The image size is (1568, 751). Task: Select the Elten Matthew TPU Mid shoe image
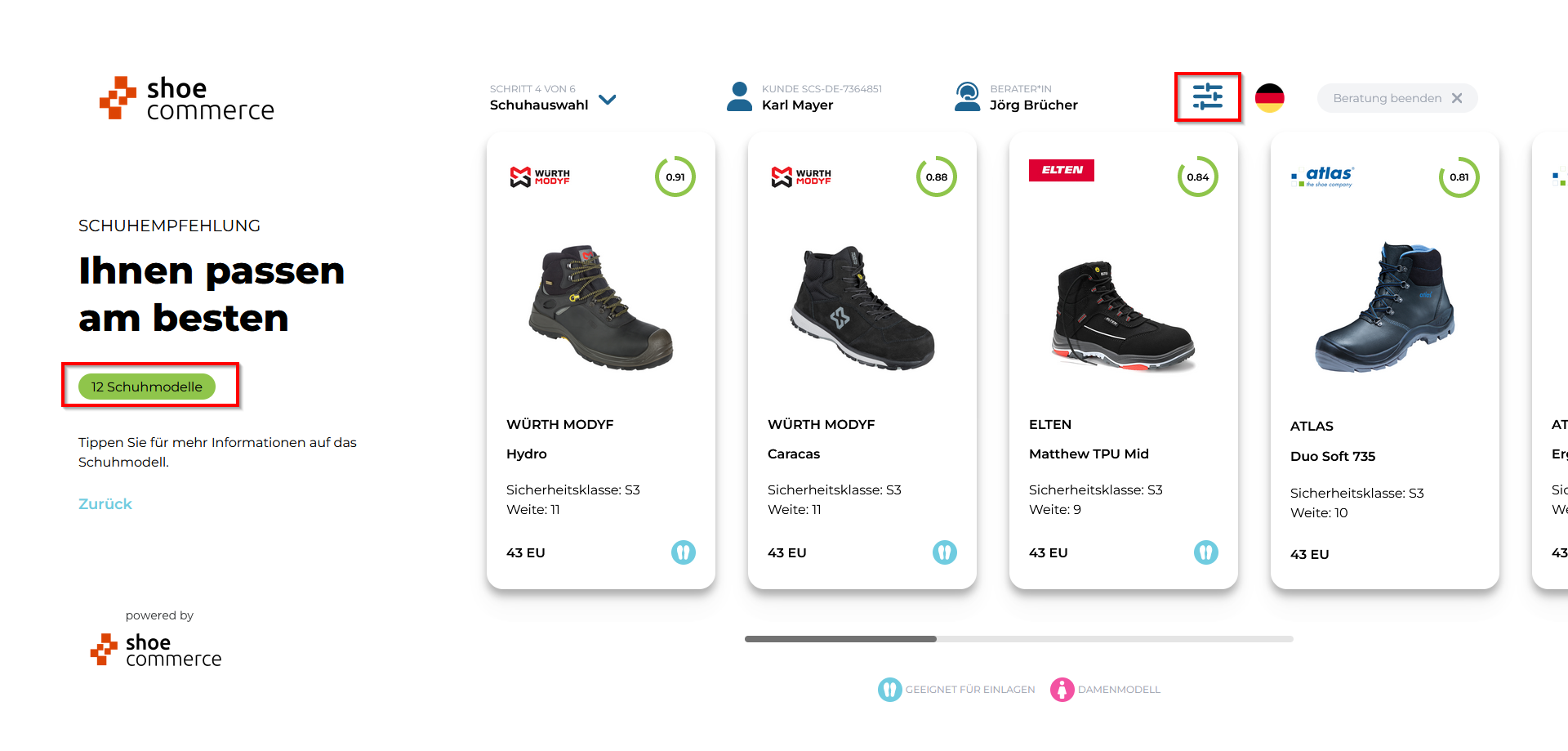pyautogui.click(x=1124, y=315)
